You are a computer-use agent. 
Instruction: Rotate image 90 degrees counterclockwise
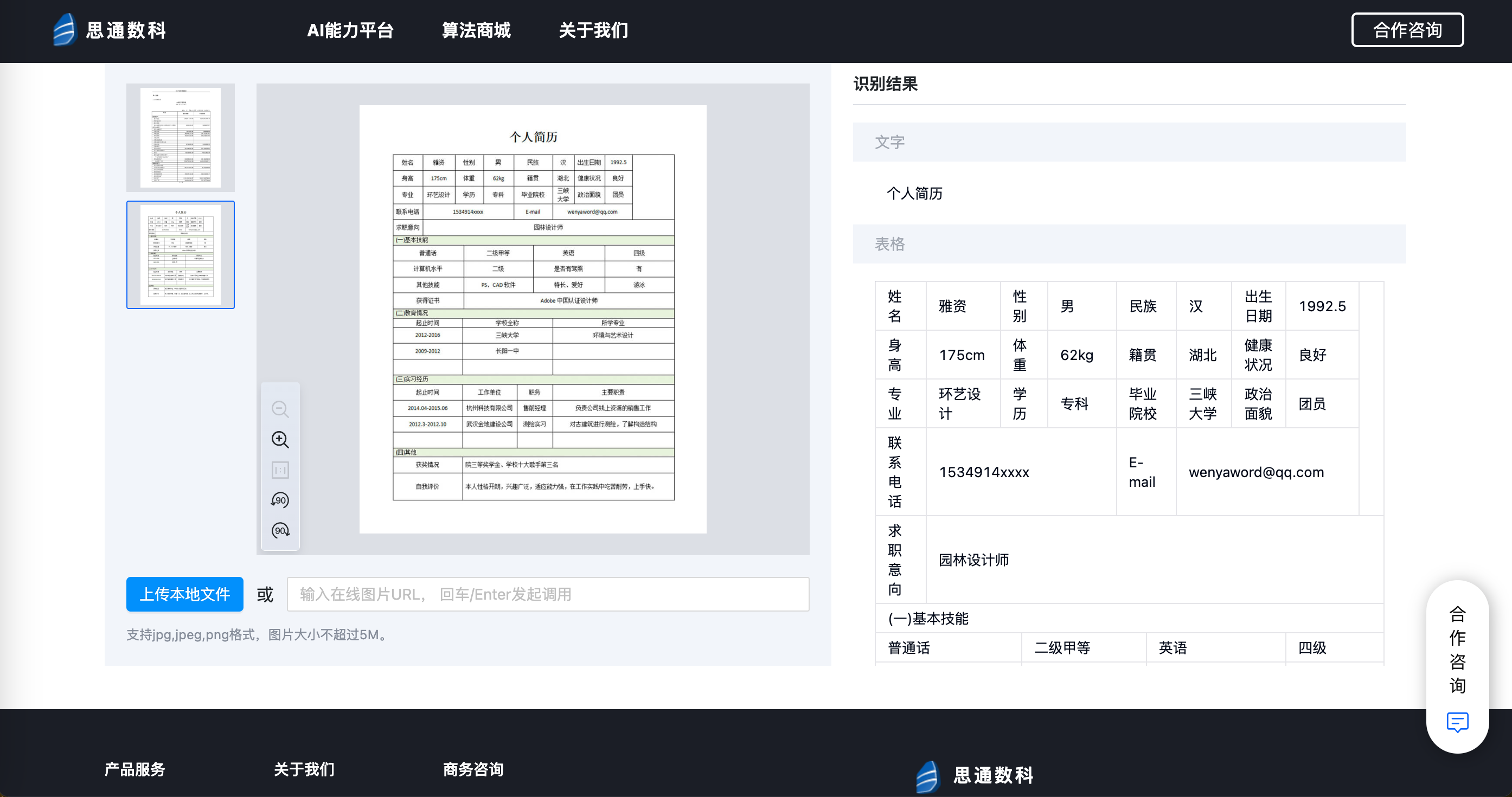pyautogui.click(x=280, y=500)
